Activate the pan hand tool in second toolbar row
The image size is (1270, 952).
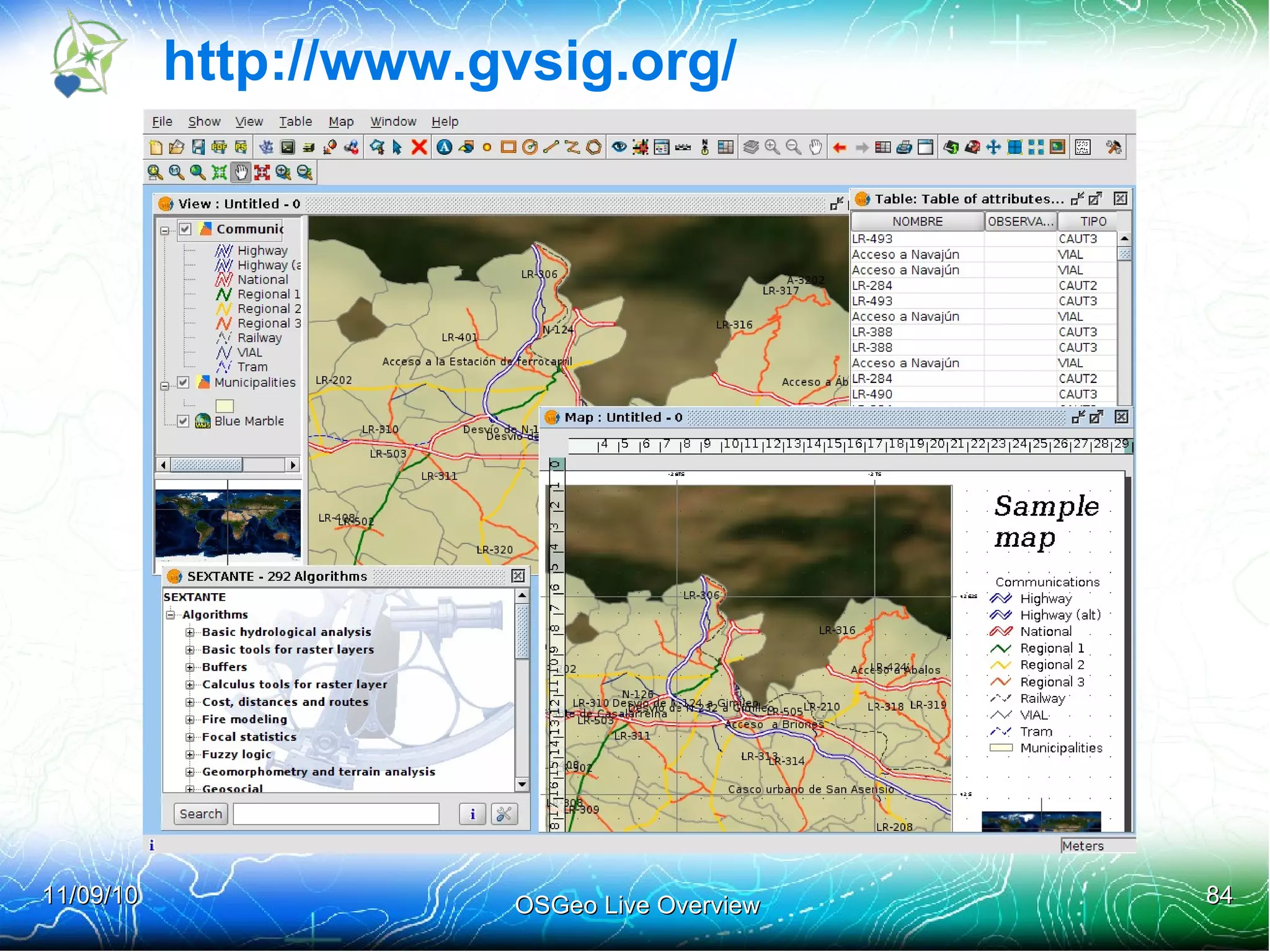click(241, 172)
